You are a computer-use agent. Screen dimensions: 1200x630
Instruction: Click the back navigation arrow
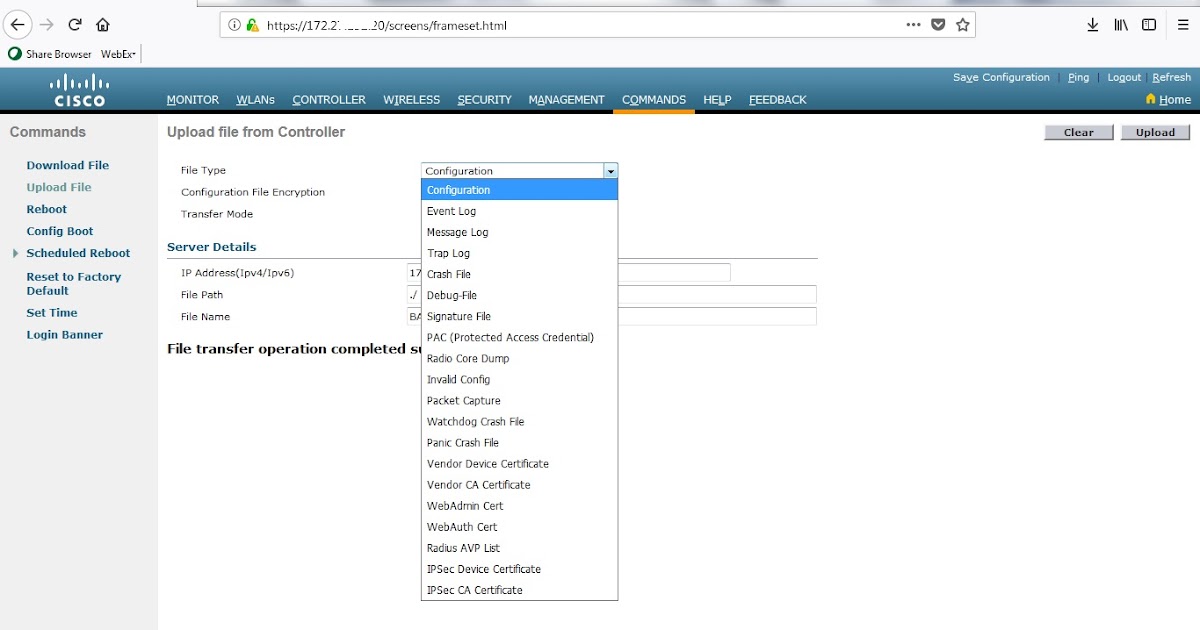(x=17, y=24)
